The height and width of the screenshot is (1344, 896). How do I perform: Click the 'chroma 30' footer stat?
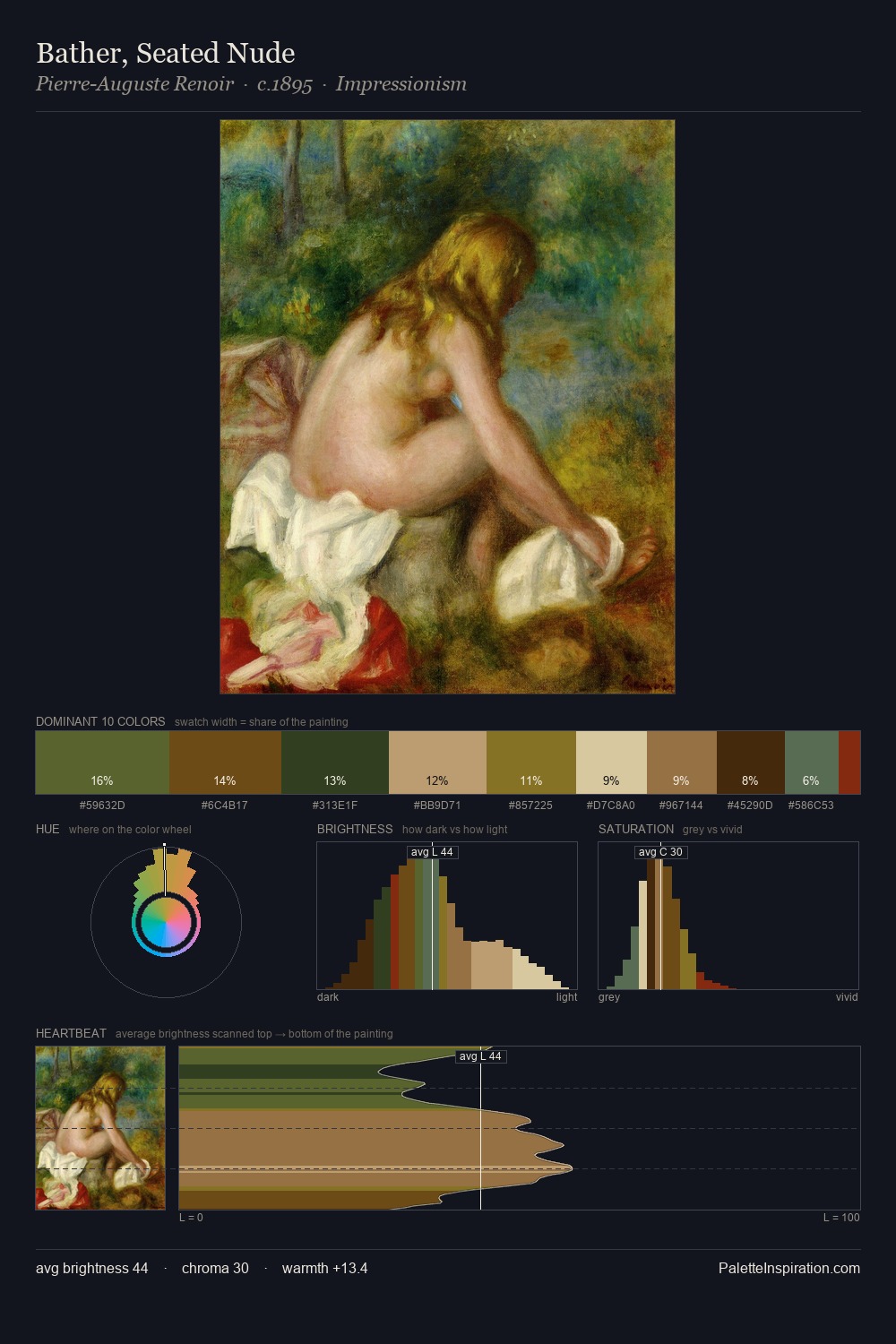point(215,1269)
